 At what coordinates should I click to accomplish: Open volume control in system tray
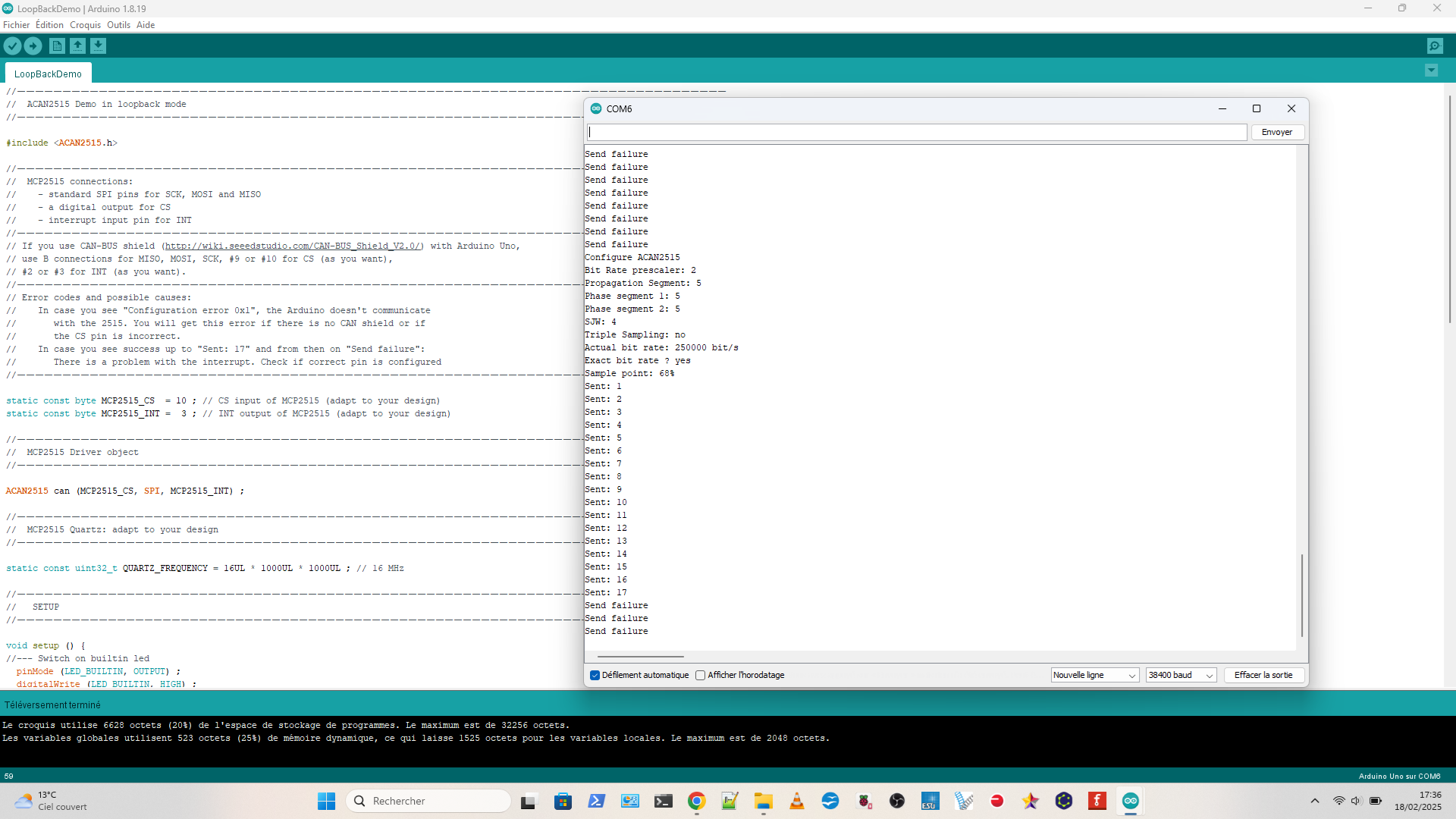tap(1357, 801)
